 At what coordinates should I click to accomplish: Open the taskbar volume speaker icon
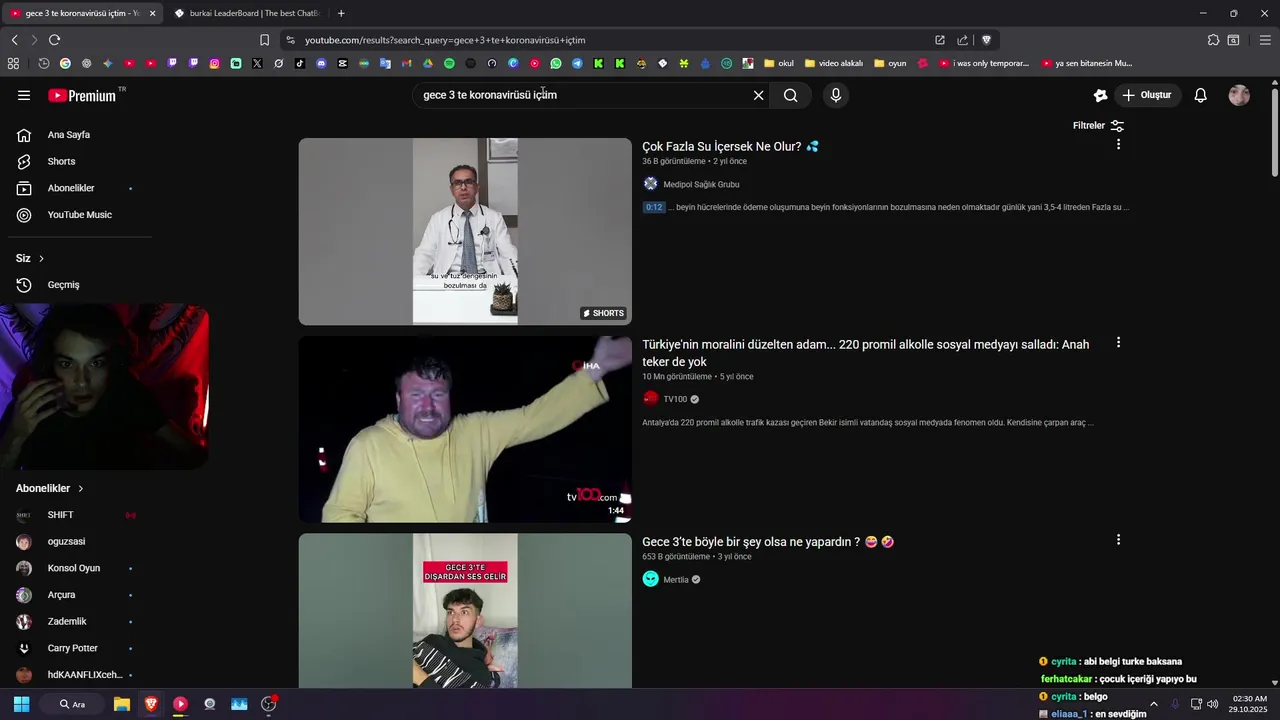click(1213, 704)
